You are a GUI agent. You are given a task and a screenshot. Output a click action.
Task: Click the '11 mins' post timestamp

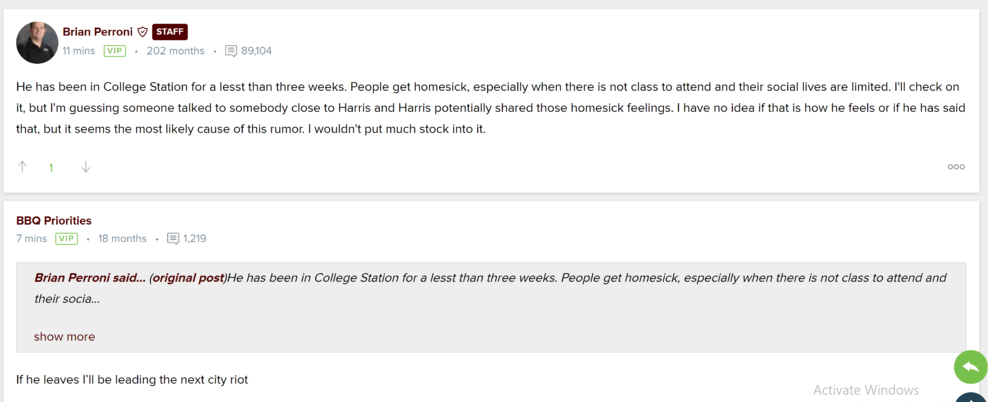click(79, 51)
